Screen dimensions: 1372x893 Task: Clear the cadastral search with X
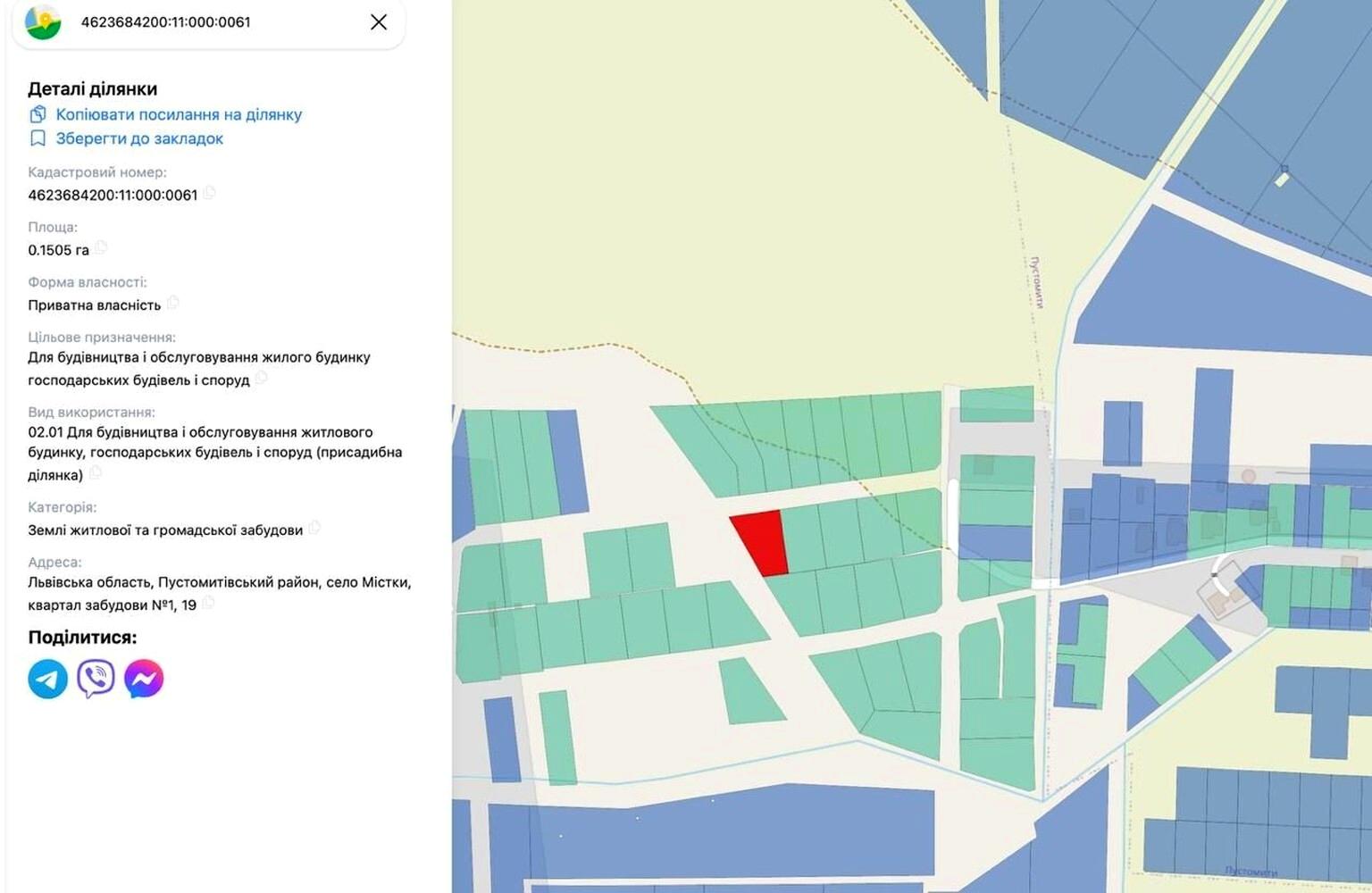pos(379,21)
